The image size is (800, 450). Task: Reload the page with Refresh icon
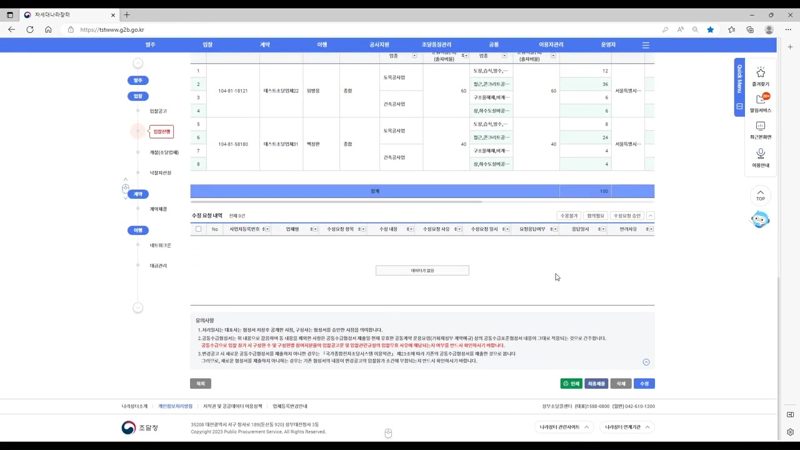click(x=30, y=30)
